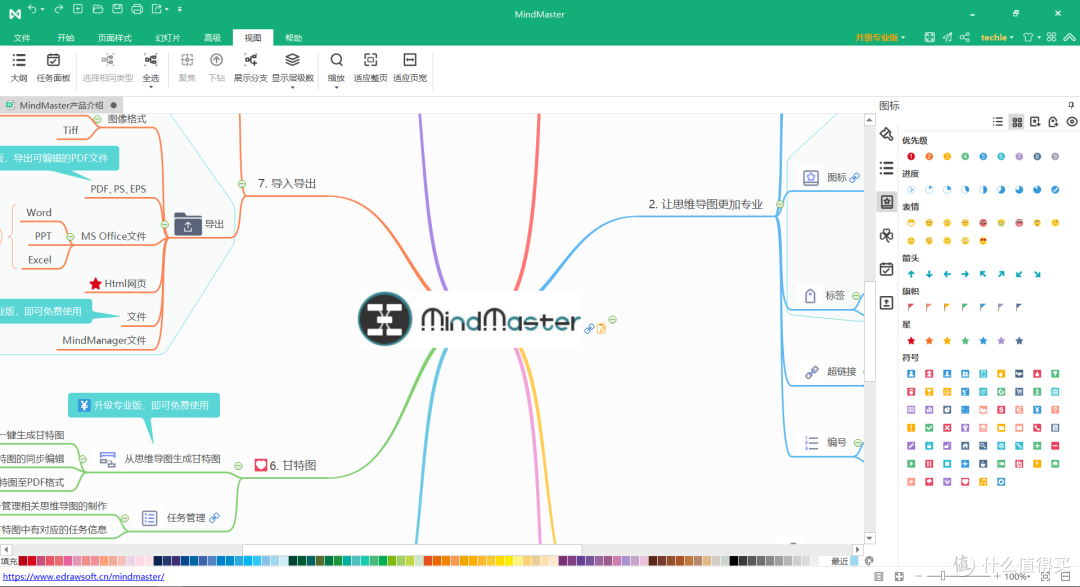Open the clipart clover side panel
The width and height of the screenshot is (1080, 587).
886,236
